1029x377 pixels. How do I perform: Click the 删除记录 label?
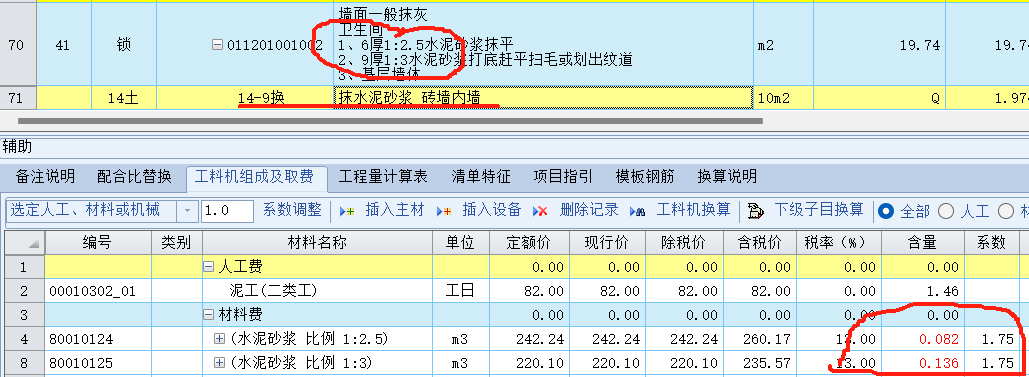(x=589, y=210)
